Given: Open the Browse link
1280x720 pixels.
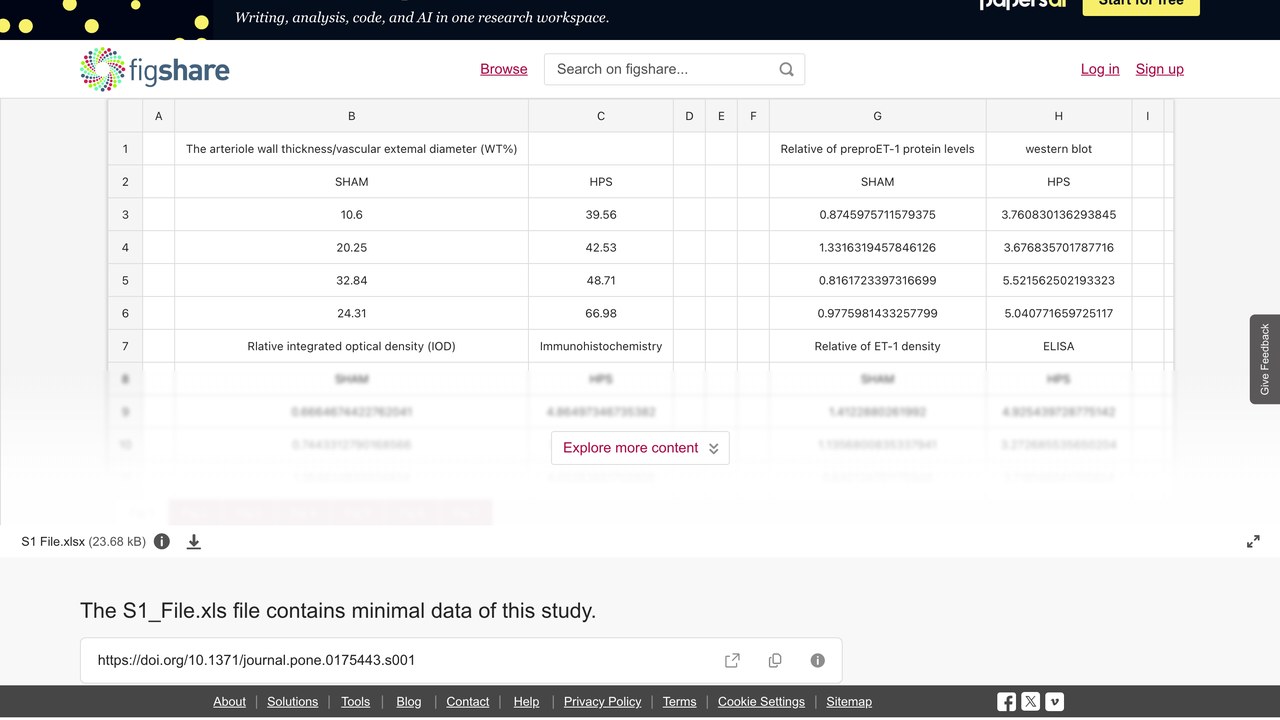Looking at the screenshot, I should pos(504,69).
